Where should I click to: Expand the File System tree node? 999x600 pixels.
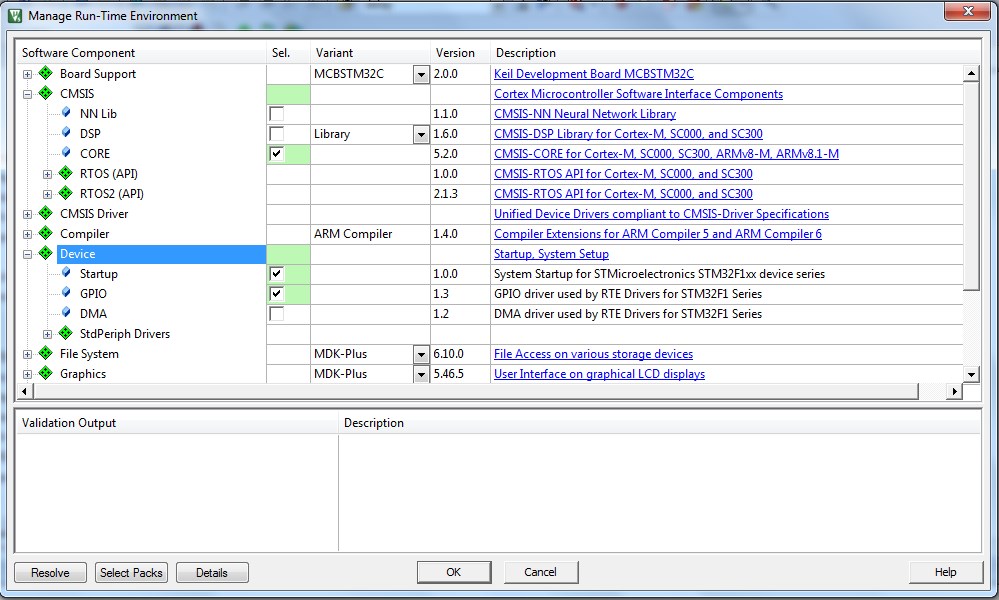pyautogui.click(x=27, y=355)
